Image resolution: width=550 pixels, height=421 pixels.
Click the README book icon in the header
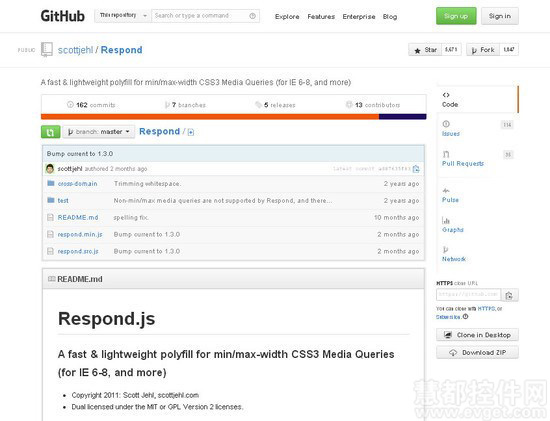coord(52,279)
